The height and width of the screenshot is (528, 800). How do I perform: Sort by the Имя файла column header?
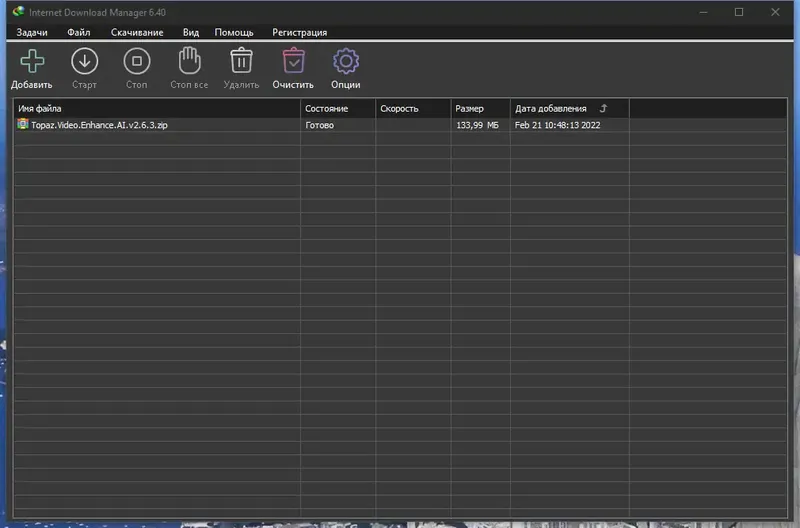pos(157,109)
